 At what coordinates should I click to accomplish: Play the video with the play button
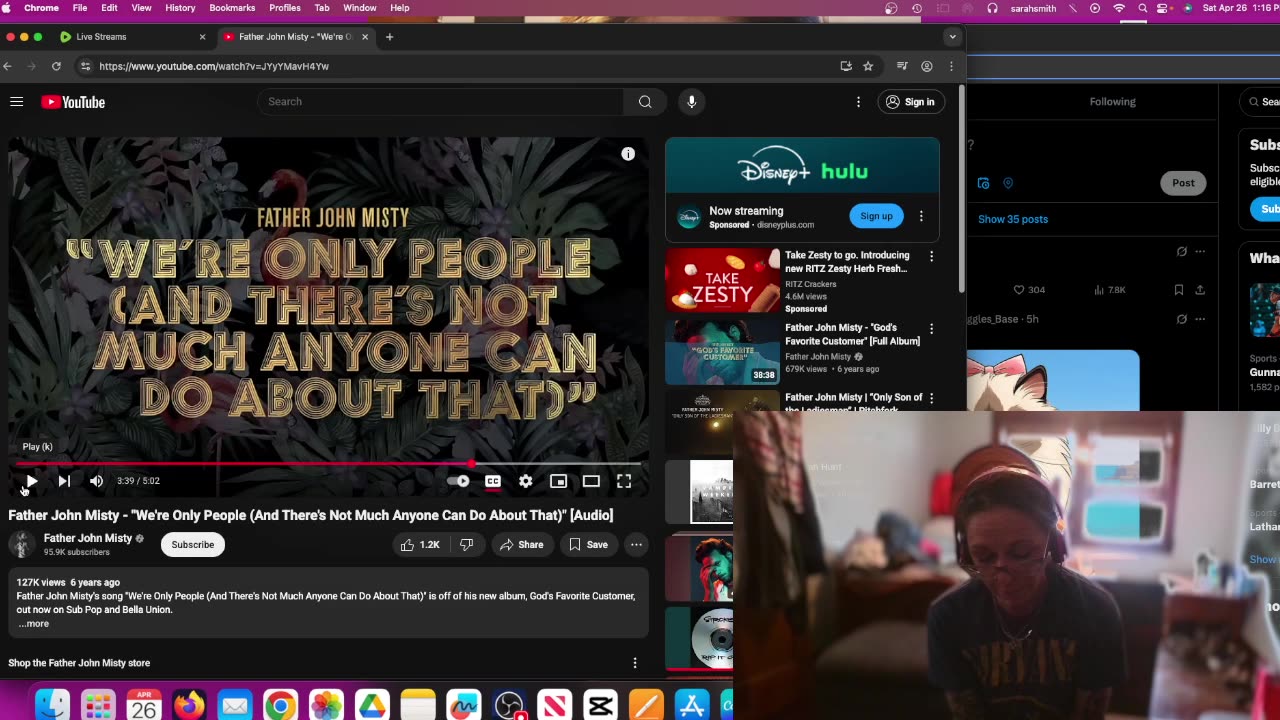31,481
